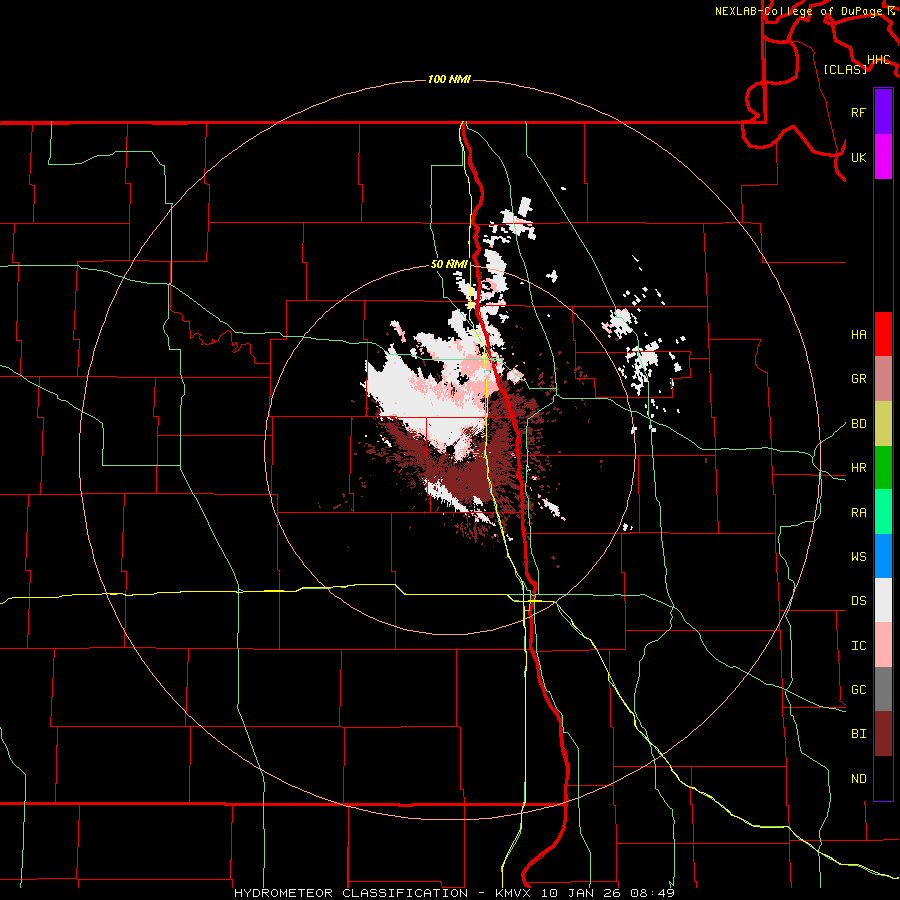Click the GC legend label
The image size is (900, 900).
coord(858,689)
